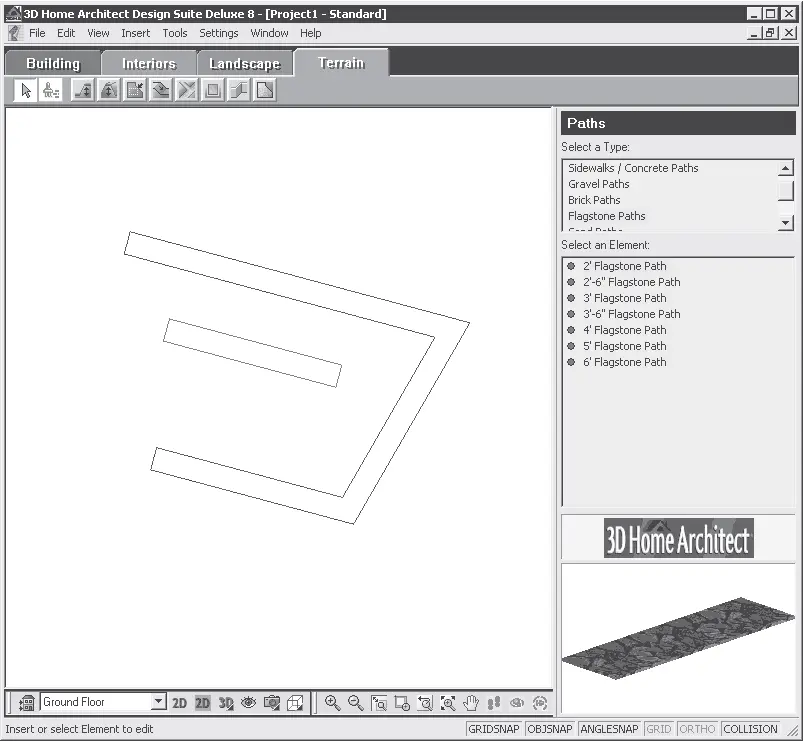Pick the cutout terrain tool with down arrow
The image size is (803, 741).
click(161, 91)
